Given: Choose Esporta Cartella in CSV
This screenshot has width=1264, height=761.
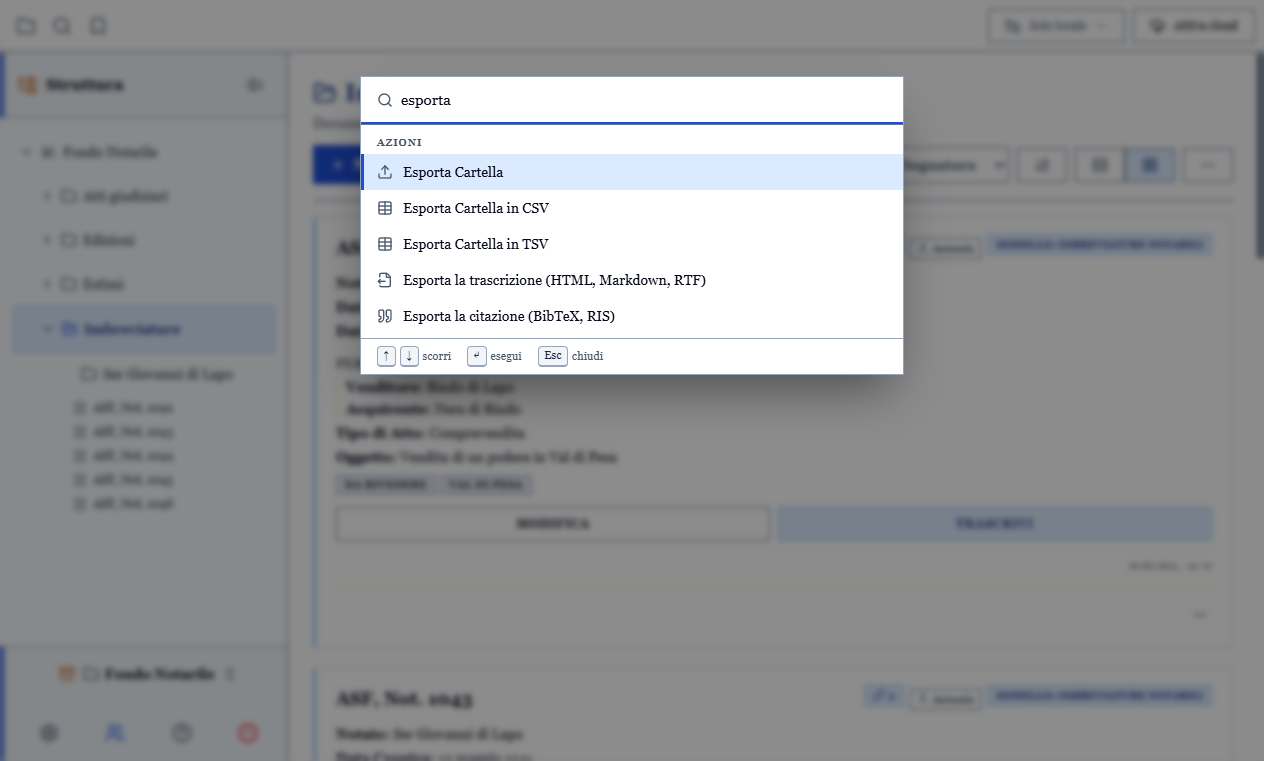Looking at the screenshot, I should coord(632,208).
